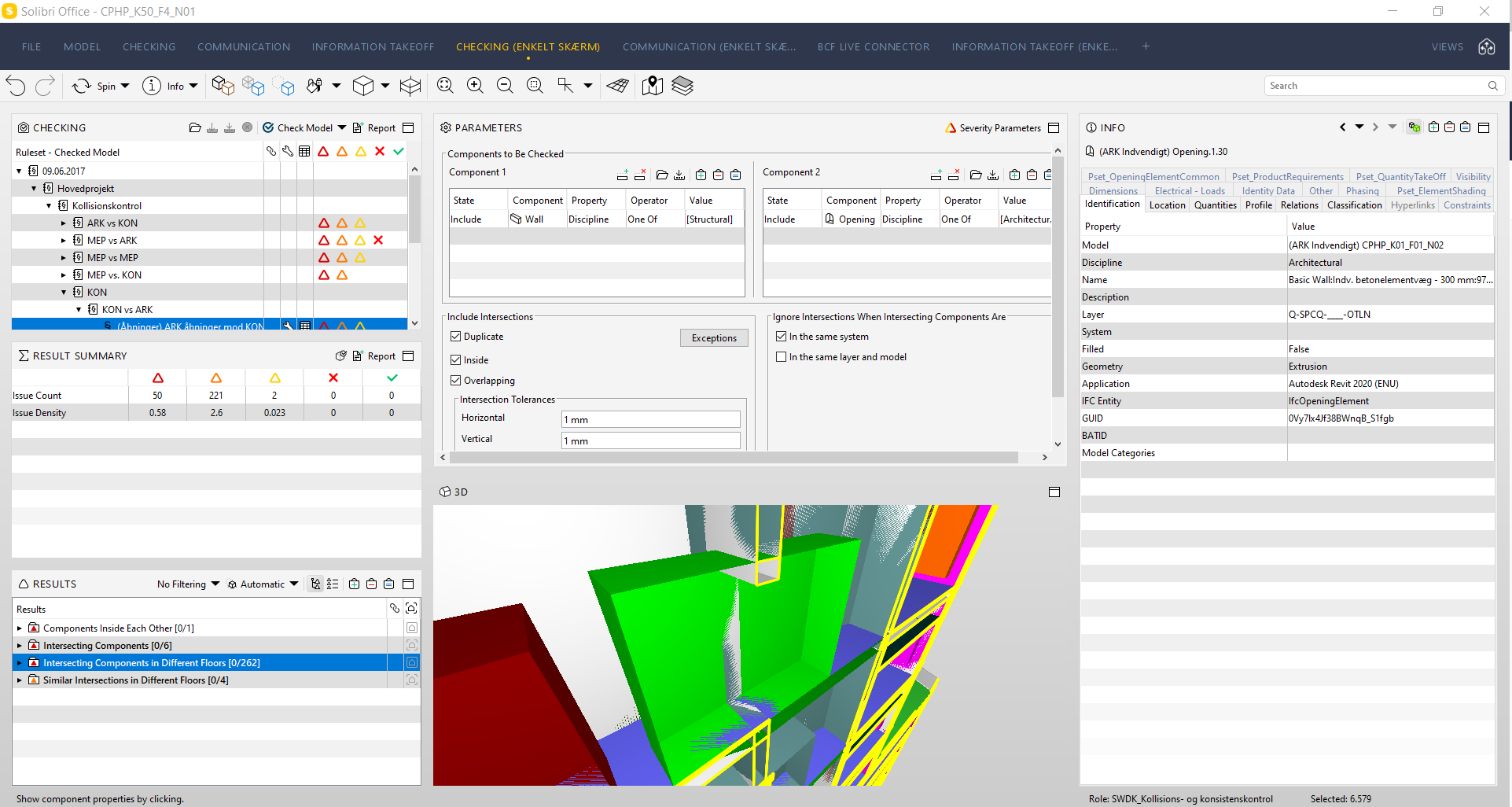
Task: Click the Zoom Out magnifier icon
Action: [x=505, y=86]
